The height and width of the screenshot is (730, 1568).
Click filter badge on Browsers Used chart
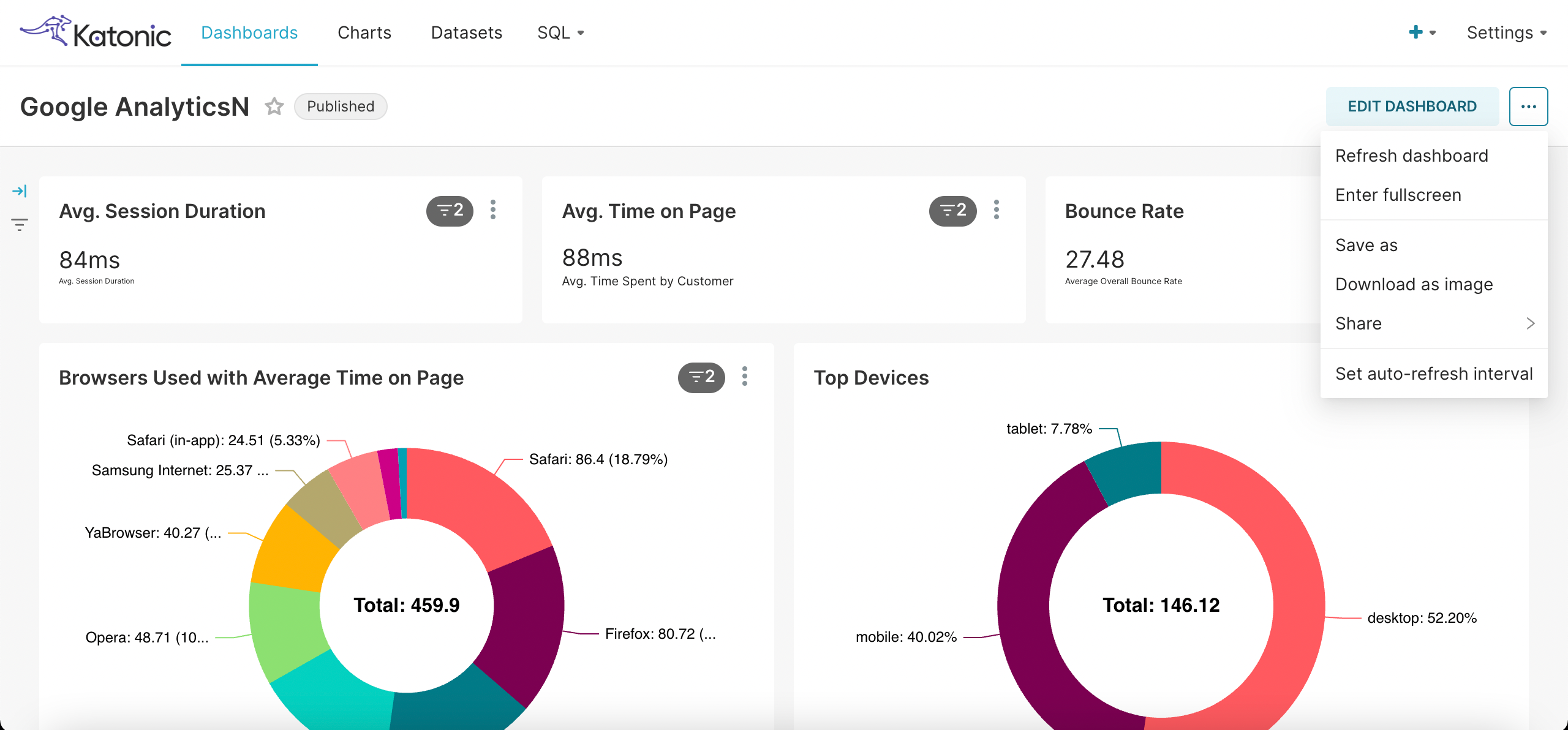[x=701, y=377]
